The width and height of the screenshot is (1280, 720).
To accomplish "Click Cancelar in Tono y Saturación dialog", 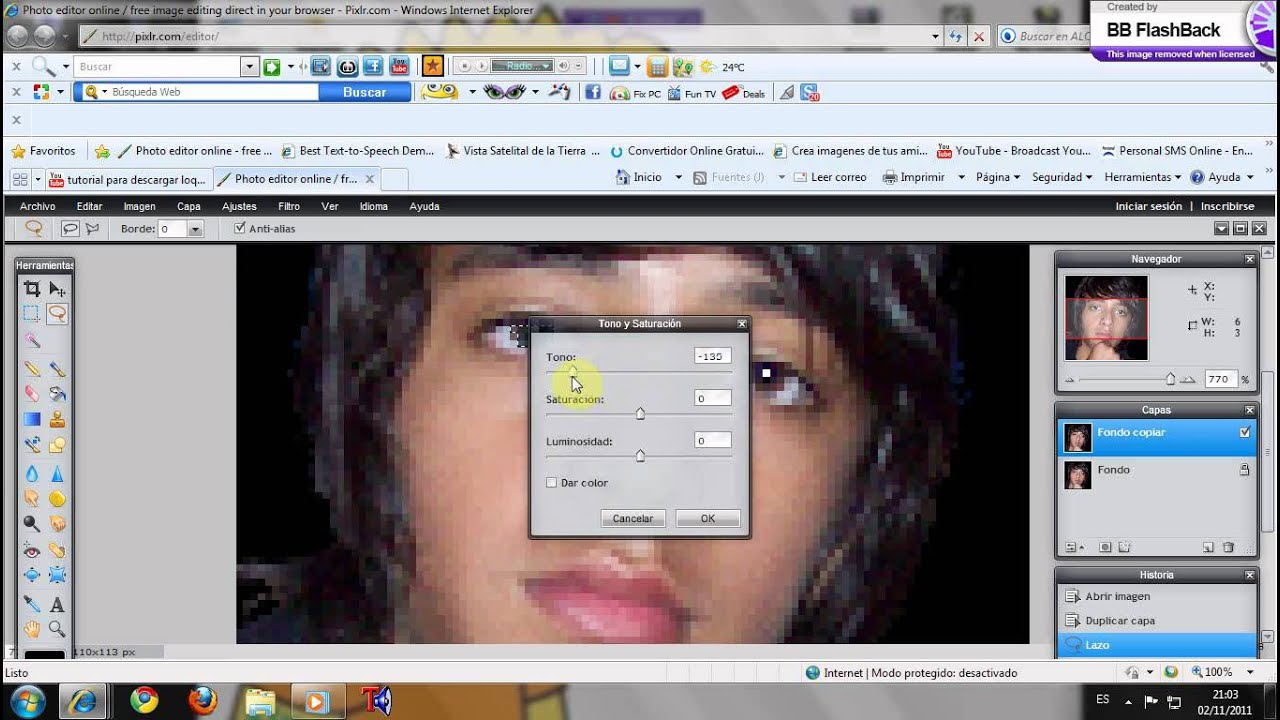I will 633,518.
